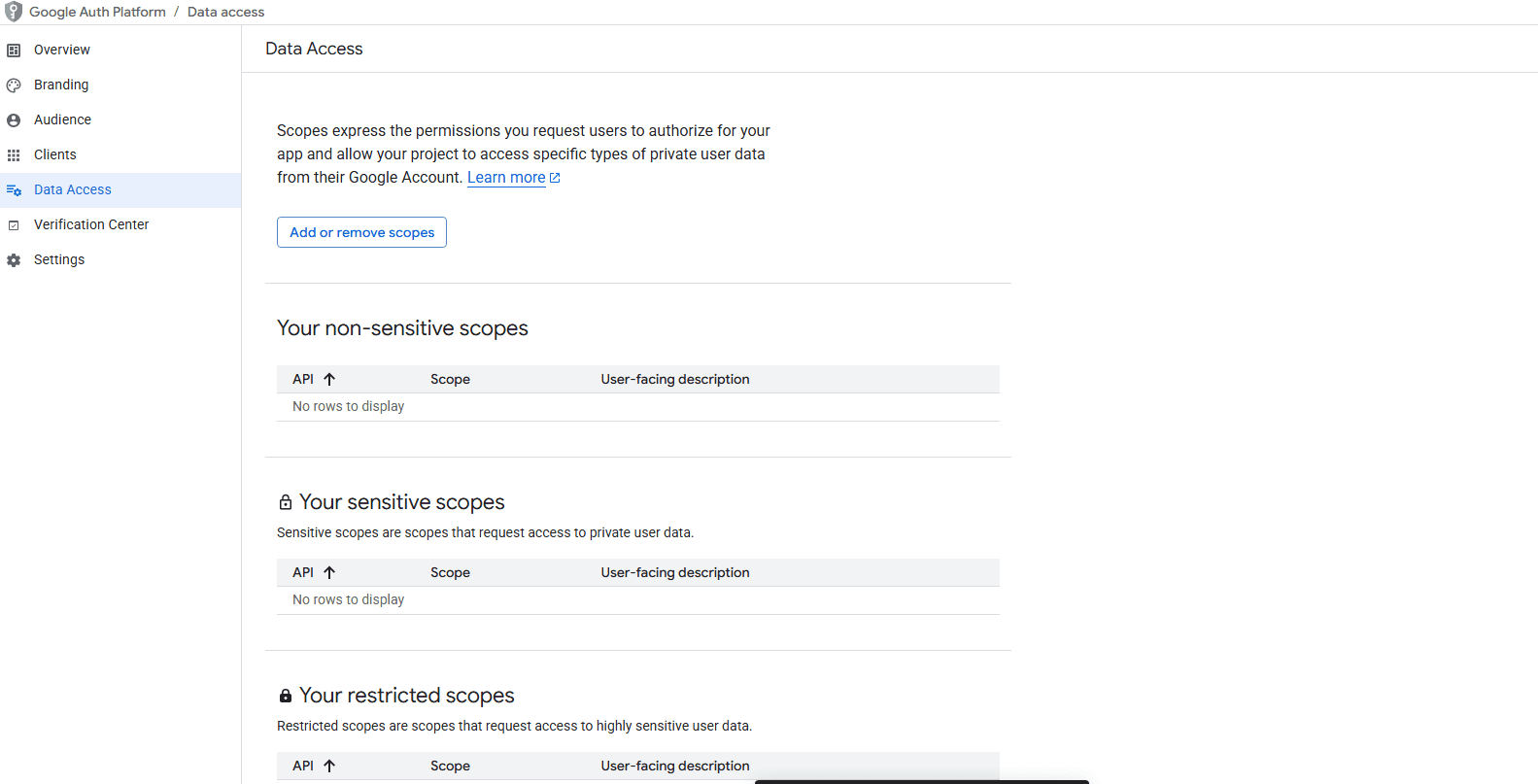
Task: Click the open lock icon by sensitive scopes
Action: (x=286, y=502)
